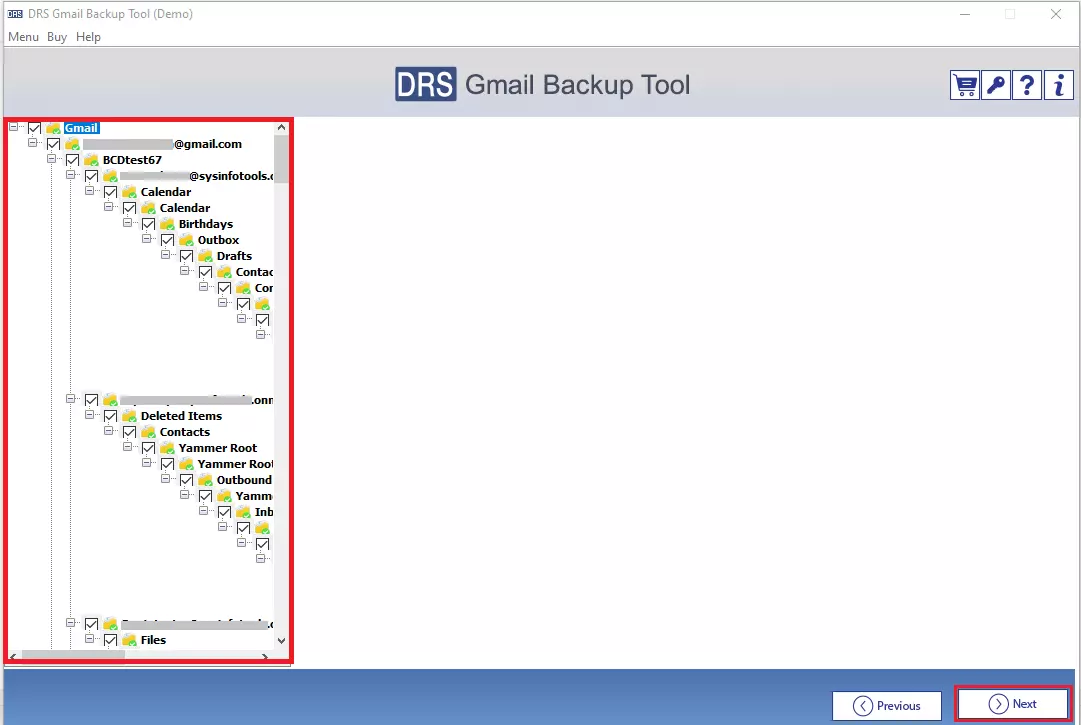1081x725 pixels.
Task: Click the folder icon beside Birthdays
Action: 167,224
